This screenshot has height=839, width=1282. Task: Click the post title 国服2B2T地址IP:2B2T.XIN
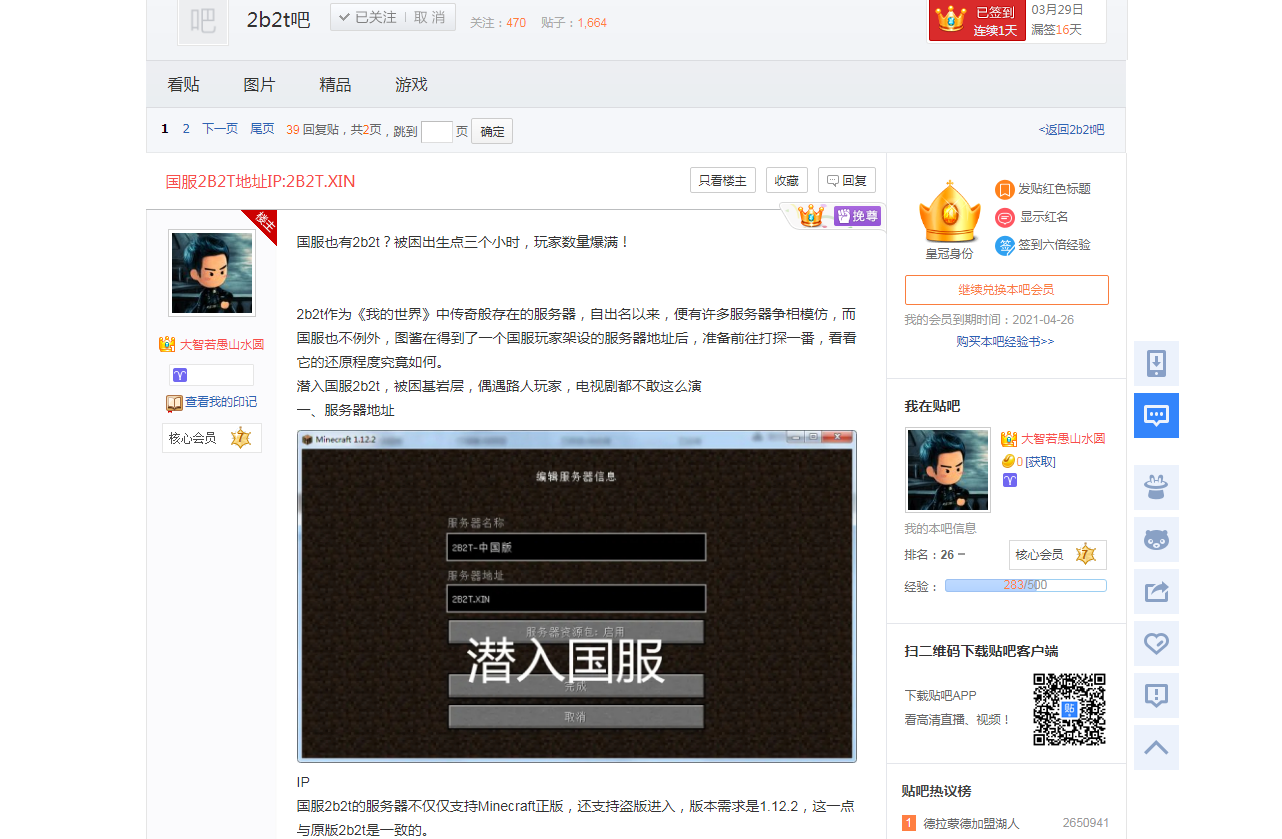pos(260,181)
